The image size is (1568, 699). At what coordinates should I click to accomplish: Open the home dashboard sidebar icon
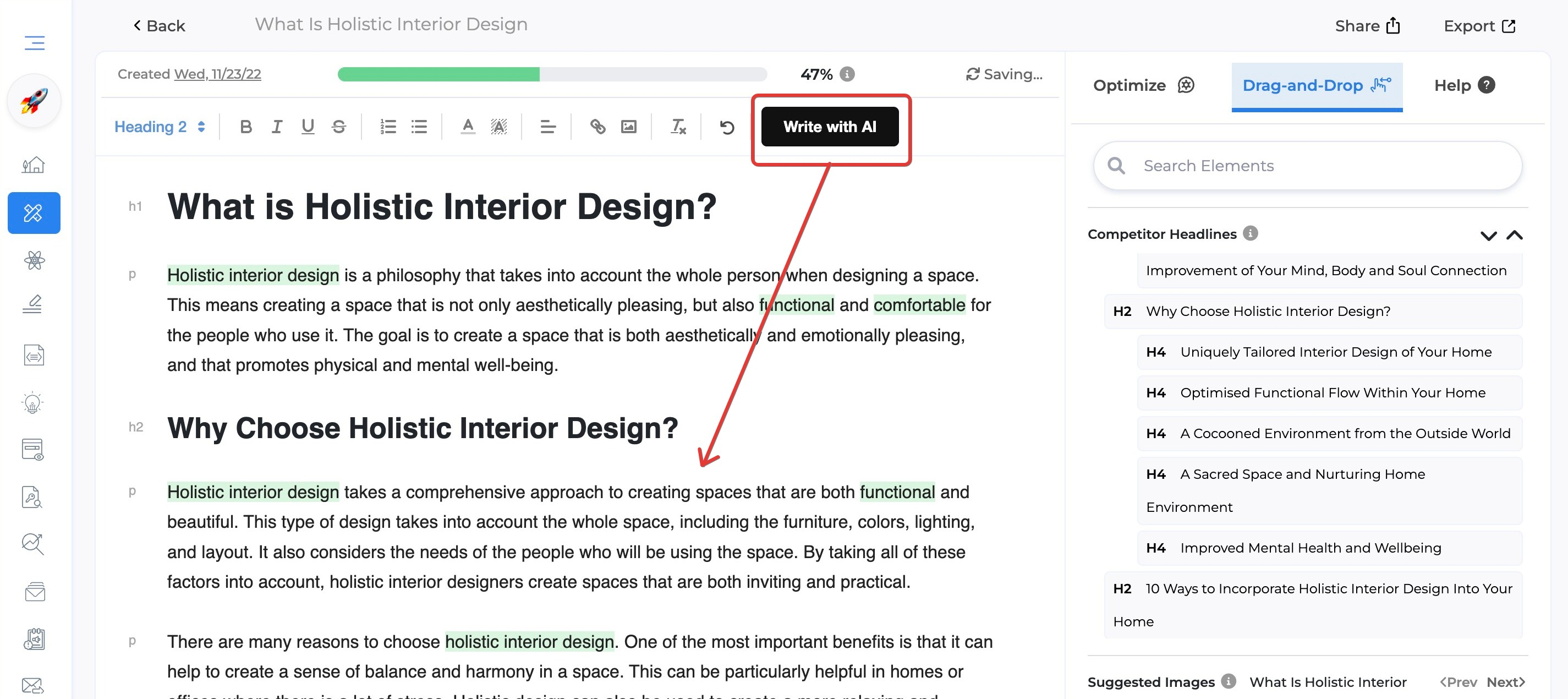pos(34,165)
